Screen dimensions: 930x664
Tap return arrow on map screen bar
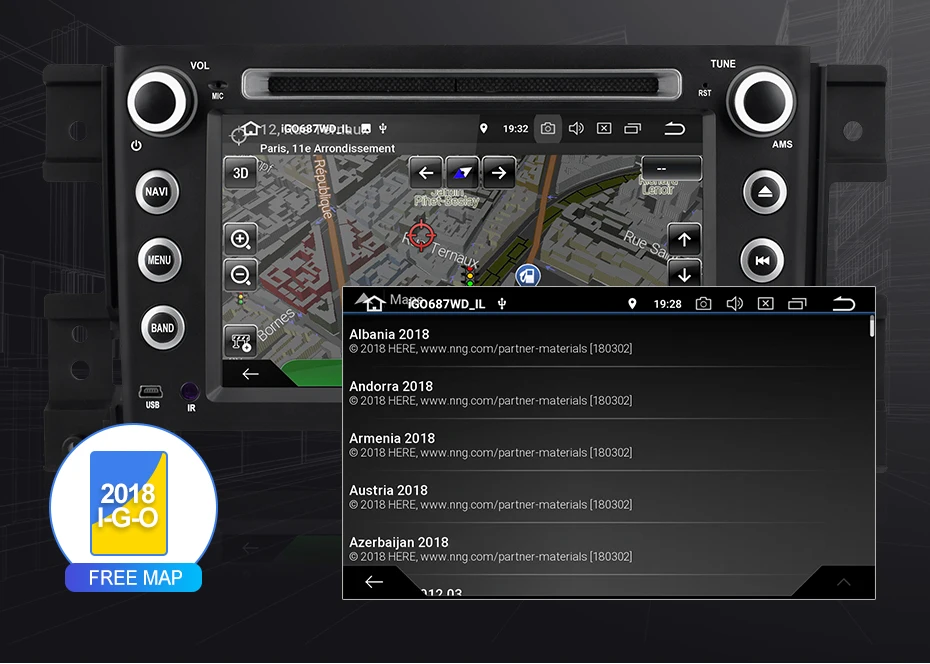click(x=674, y=129)
